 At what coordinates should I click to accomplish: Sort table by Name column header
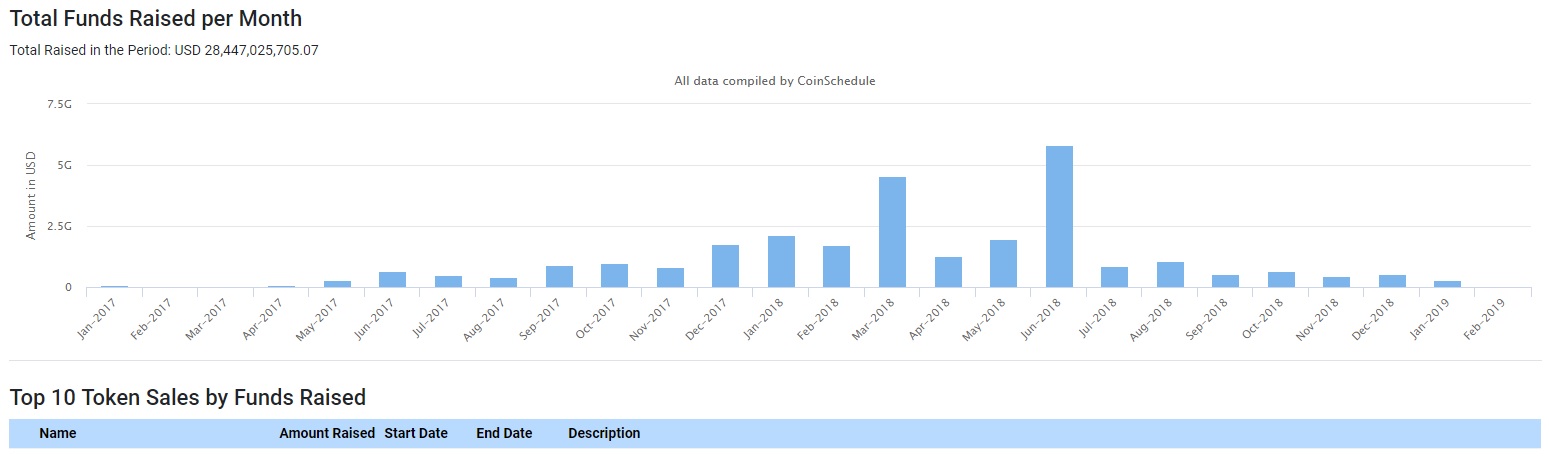point(58,433)
